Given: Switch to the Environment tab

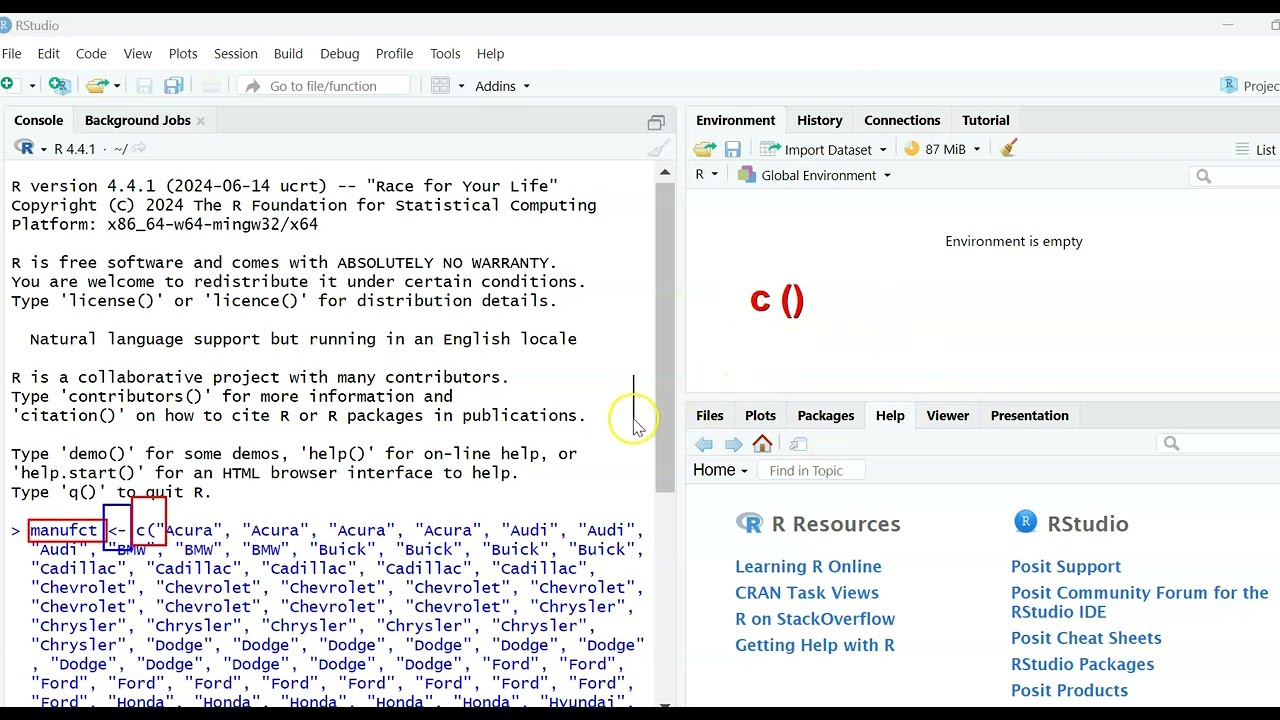Looking at the screenshot, I should coord(736,120).
